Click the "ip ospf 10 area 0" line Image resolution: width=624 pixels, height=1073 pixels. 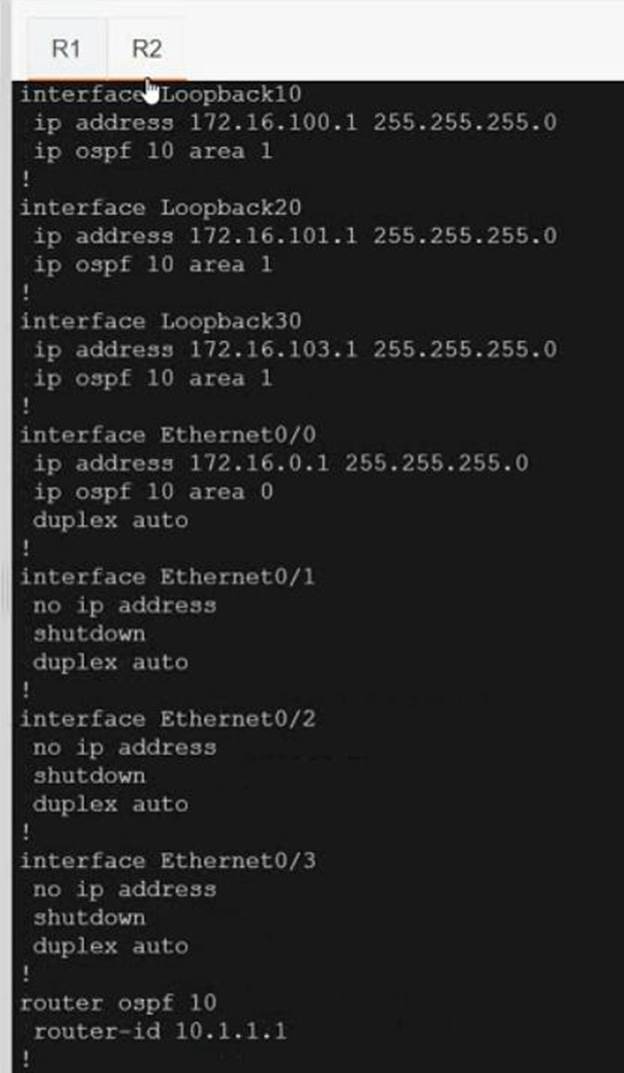coord(152,492)
